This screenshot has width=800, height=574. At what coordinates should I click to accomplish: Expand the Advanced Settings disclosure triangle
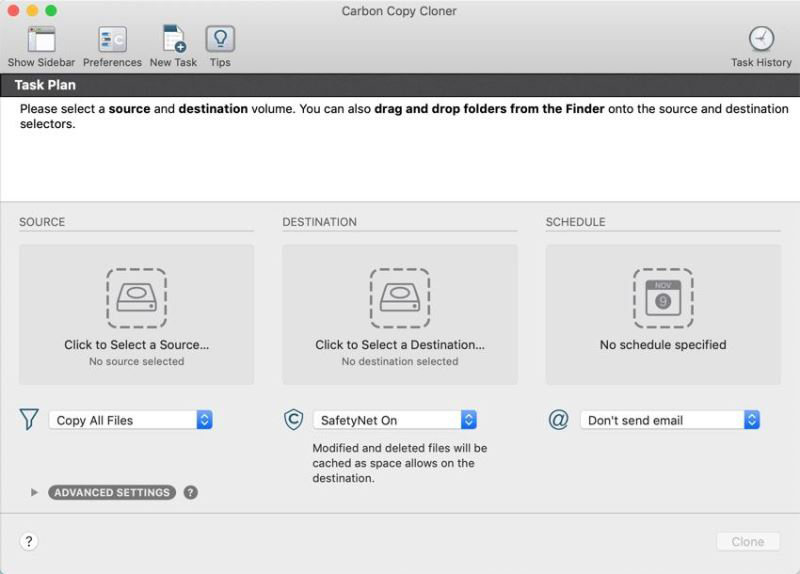[x=34, y=492]
